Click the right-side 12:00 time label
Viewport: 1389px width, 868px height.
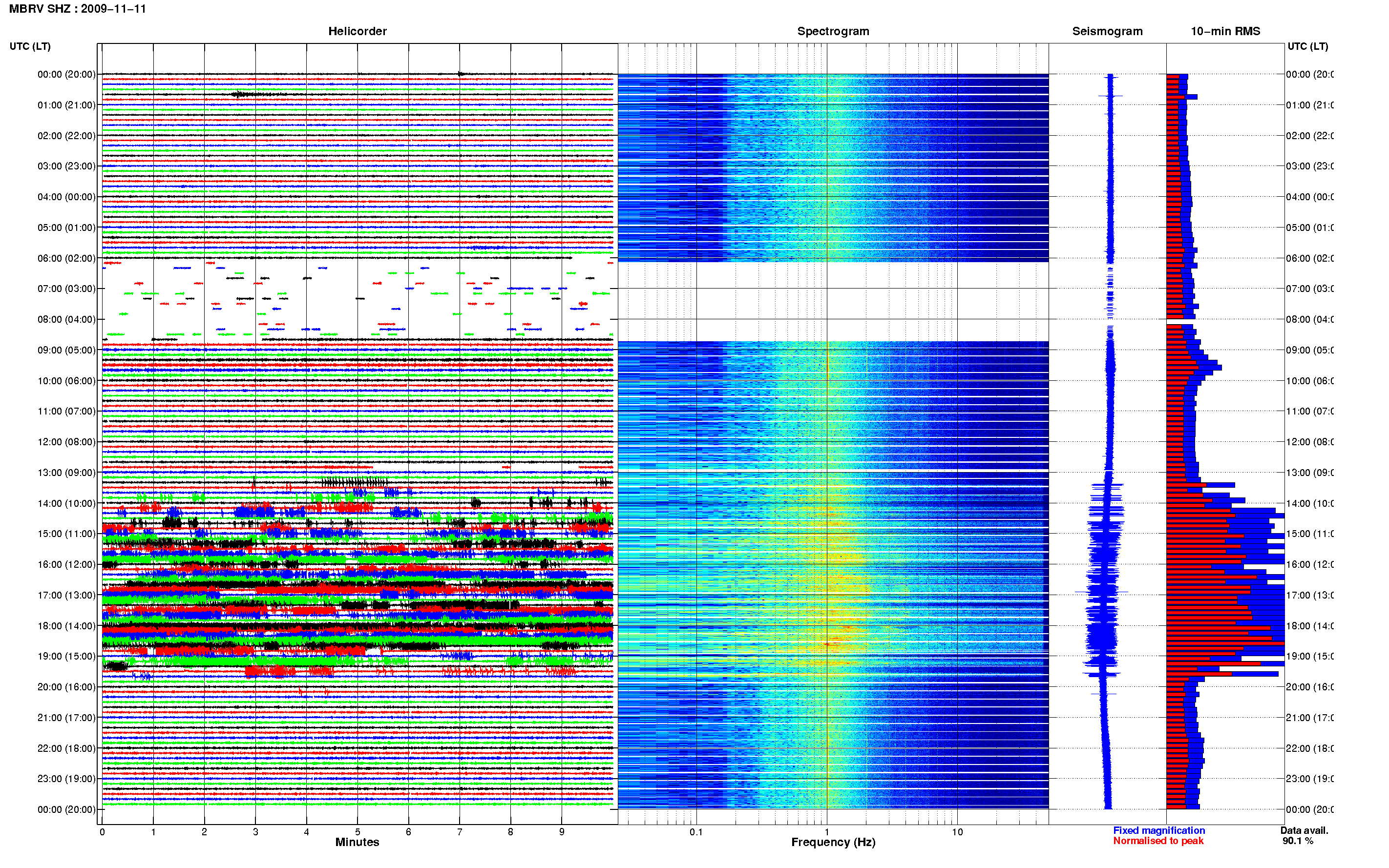(1310, 442)
